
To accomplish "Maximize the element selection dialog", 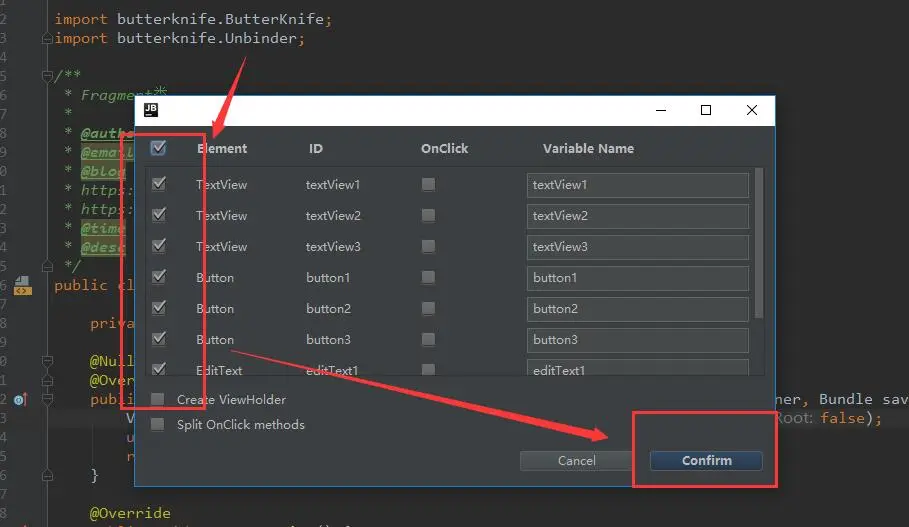I will (706, 110).
